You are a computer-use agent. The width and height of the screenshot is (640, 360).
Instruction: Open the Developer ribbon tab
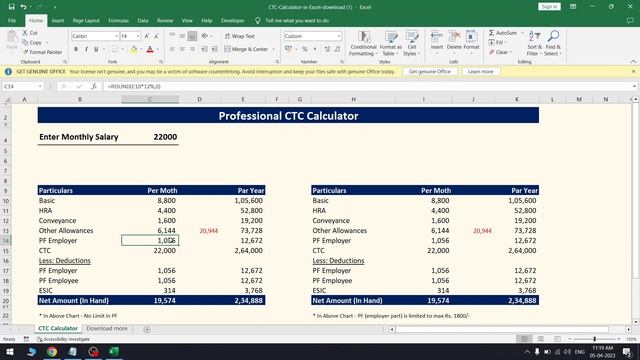[x=233, y=20]
